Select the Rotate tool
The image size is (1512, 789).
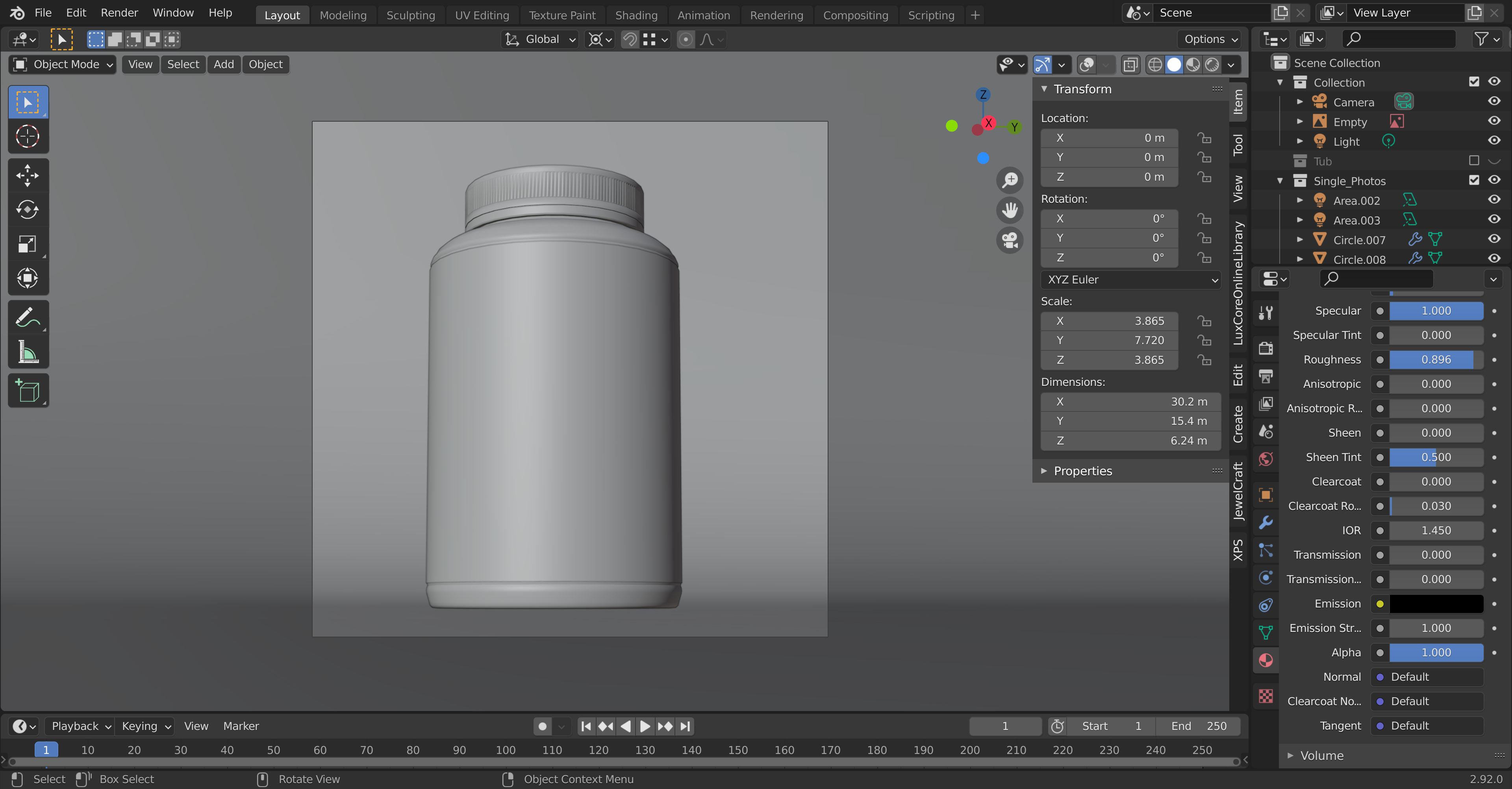coord(28,209)
